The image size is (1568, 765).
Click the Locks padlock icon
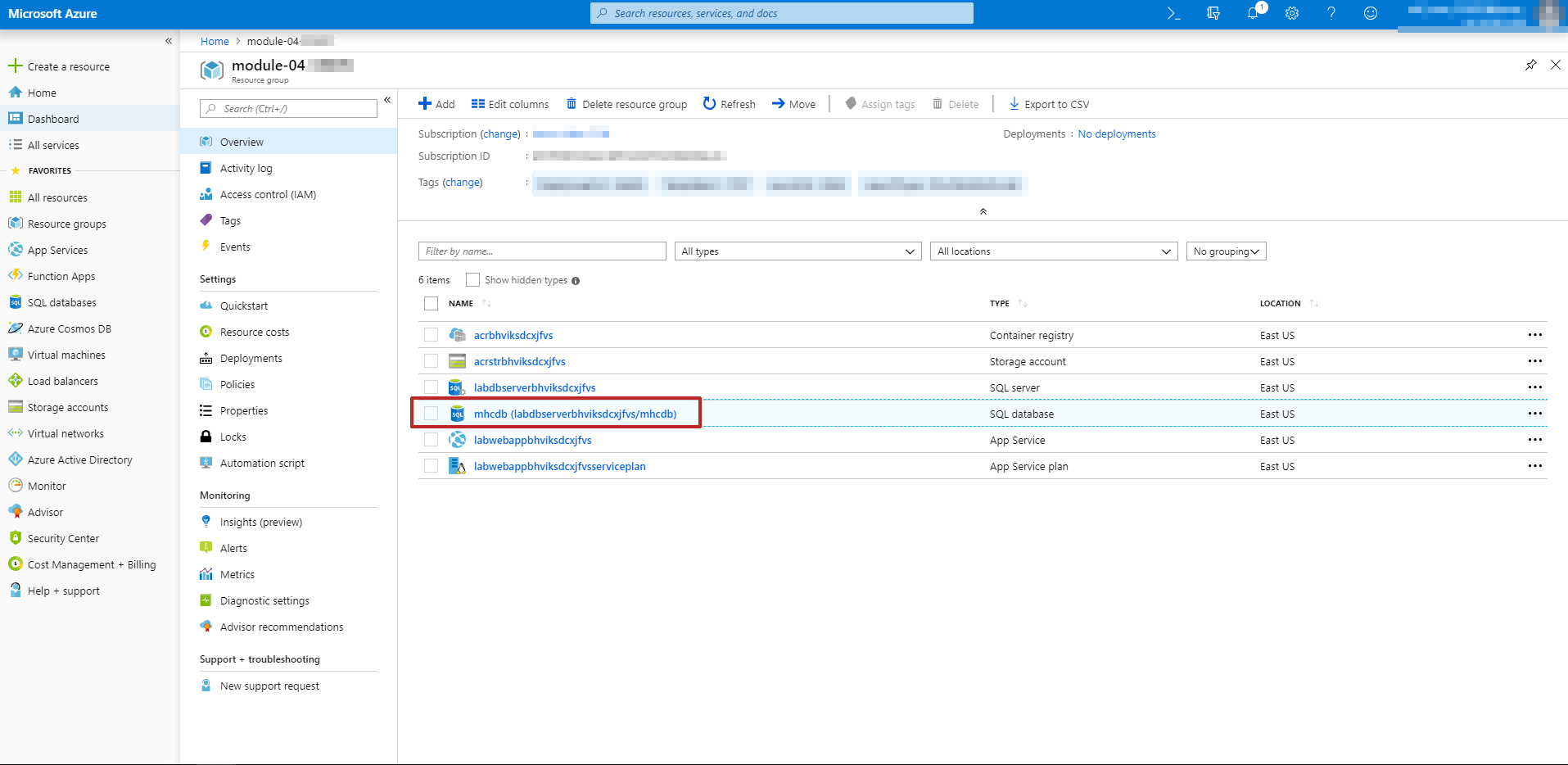206,437
